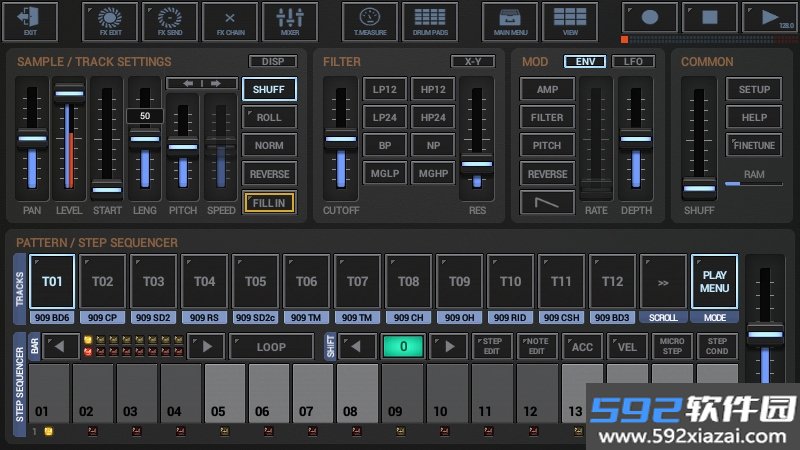Shift steps right with the arrow
The width and height of the screenshot is (800, 450).
click(448, 347)
